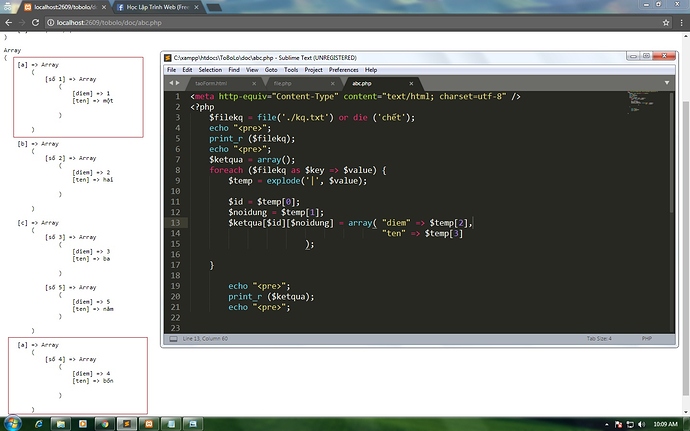Click the browser forward arrow
Image resolution: width=690 pixels, height=431 pixels.
click(23, 21)
